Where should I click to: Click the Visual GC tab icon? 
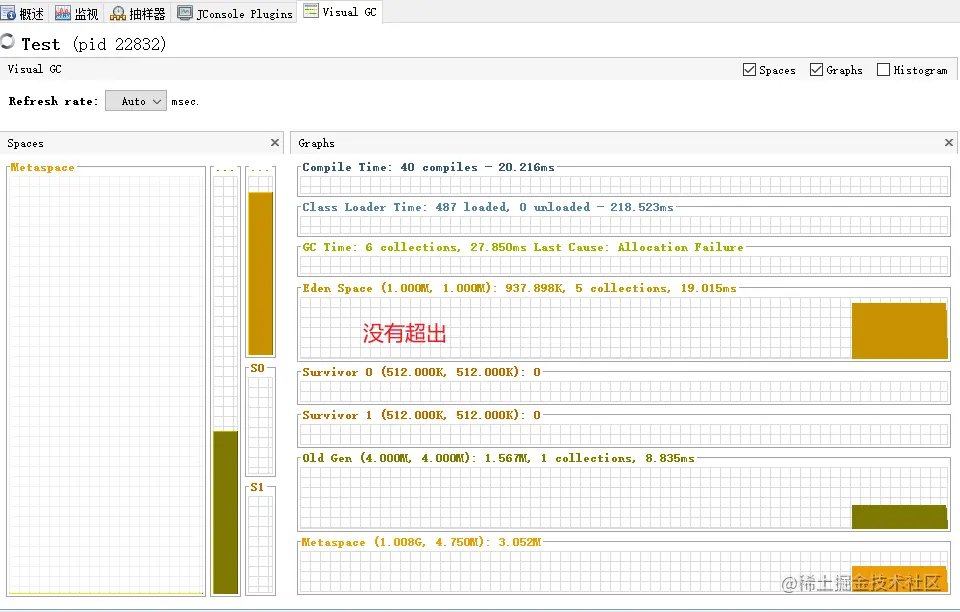click(311, 11)
